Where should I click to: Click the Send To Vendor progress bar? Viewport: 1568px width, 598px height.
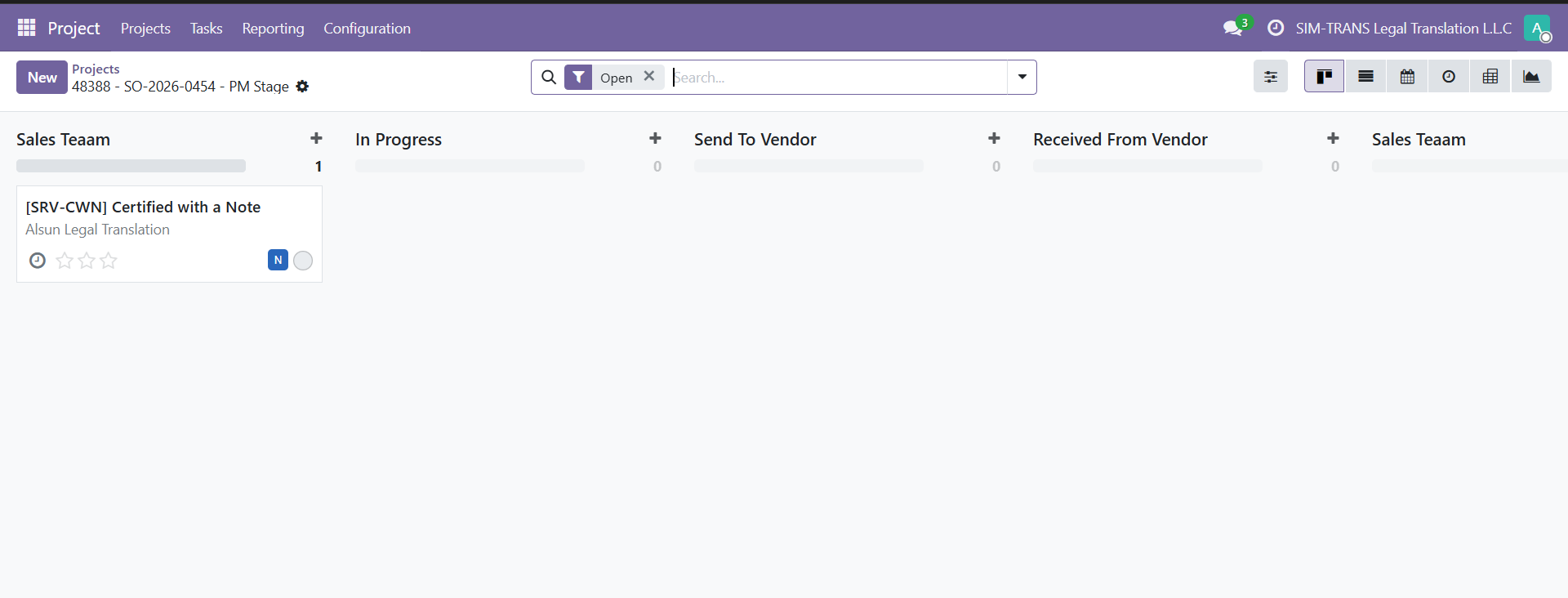pyautogui.click(x=808, y=166)
